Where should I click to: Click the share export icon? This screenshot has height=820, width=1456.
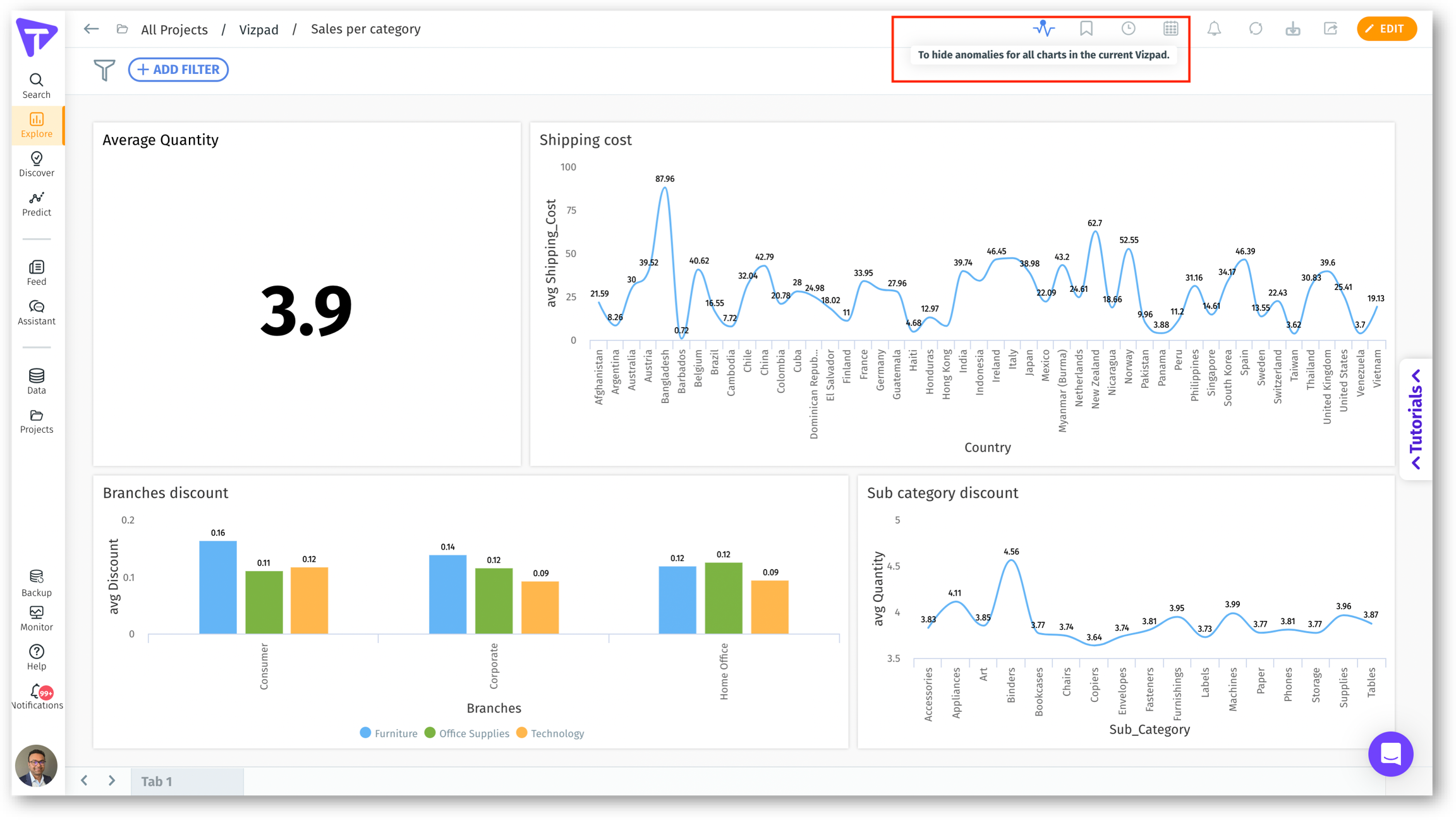(x=1331, y=28)
